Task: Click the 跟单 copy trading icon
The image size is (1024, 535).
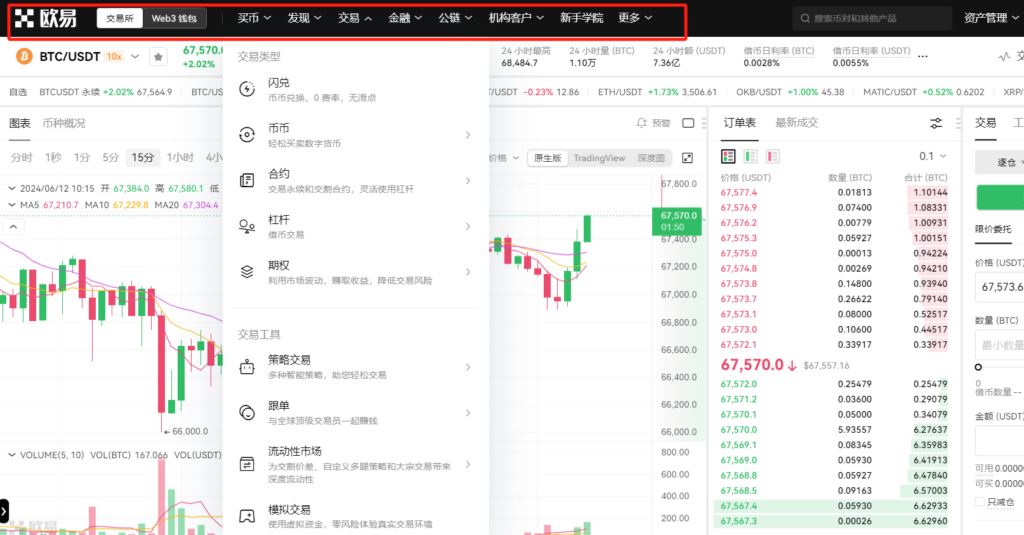Action: [x=247, y=412]
